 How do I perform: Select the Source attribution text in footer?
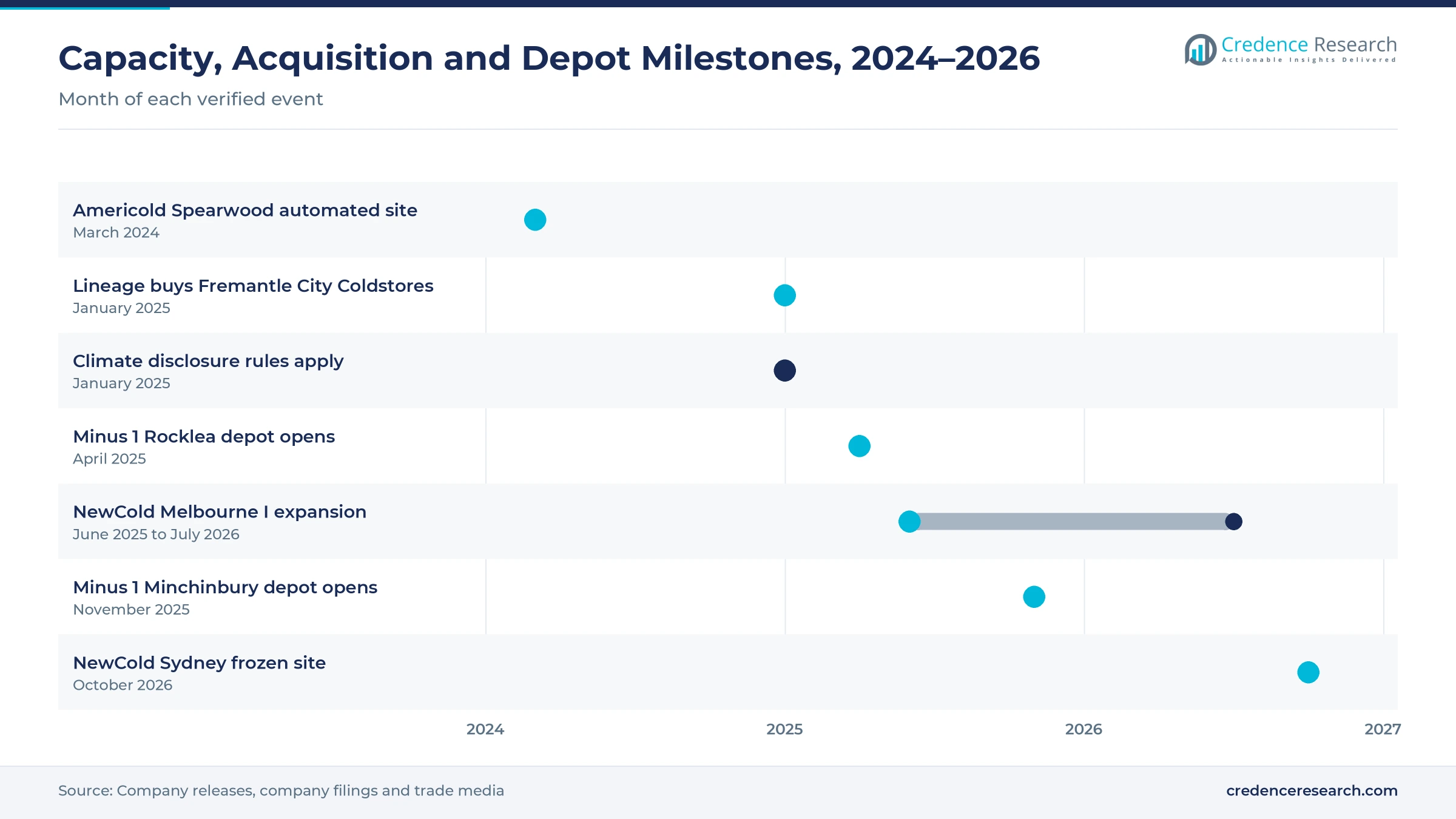tap(281, 790)
